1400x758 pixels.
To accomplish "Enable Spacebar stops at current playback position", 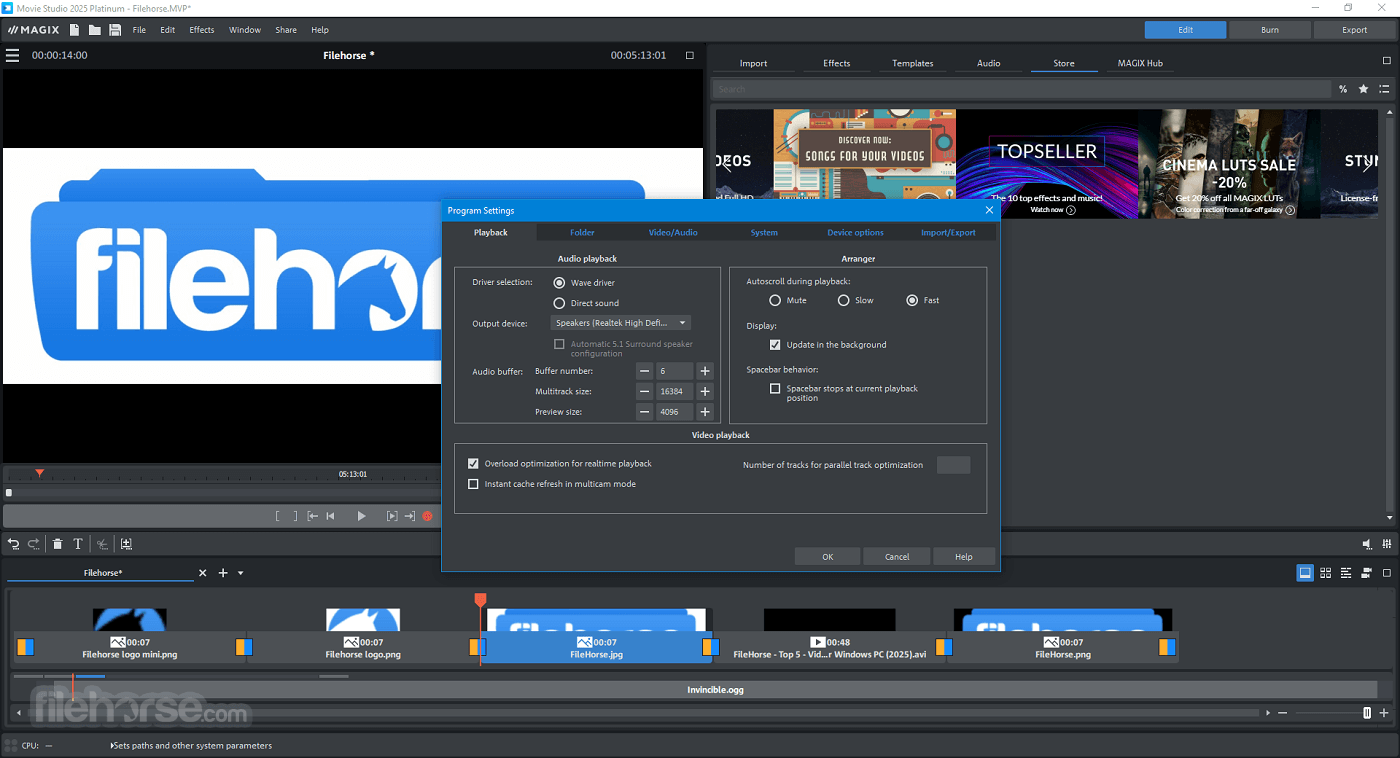I will 775,389.
